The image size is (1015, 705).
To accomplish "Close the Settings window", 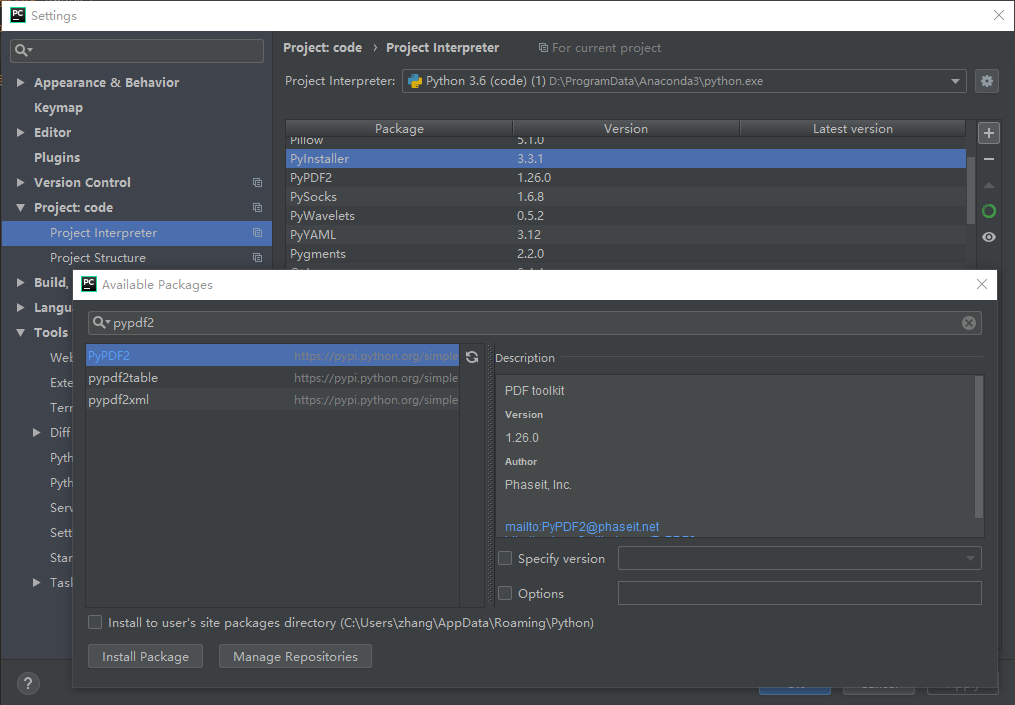I will pyautogui.click(x=998, y=15).
